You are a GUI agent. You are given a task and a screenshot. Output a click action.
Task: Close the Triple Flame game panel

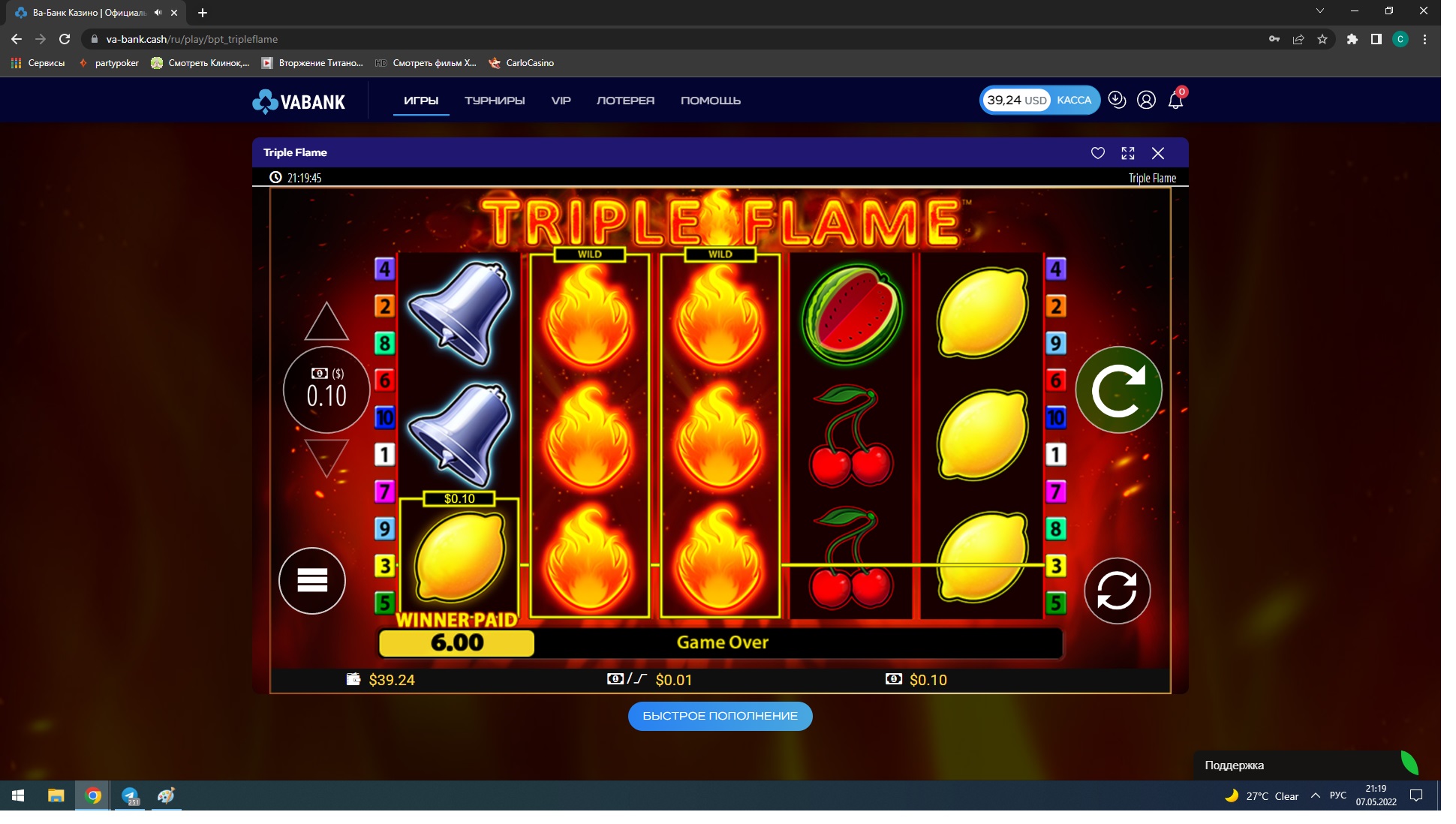(1158, 153)
